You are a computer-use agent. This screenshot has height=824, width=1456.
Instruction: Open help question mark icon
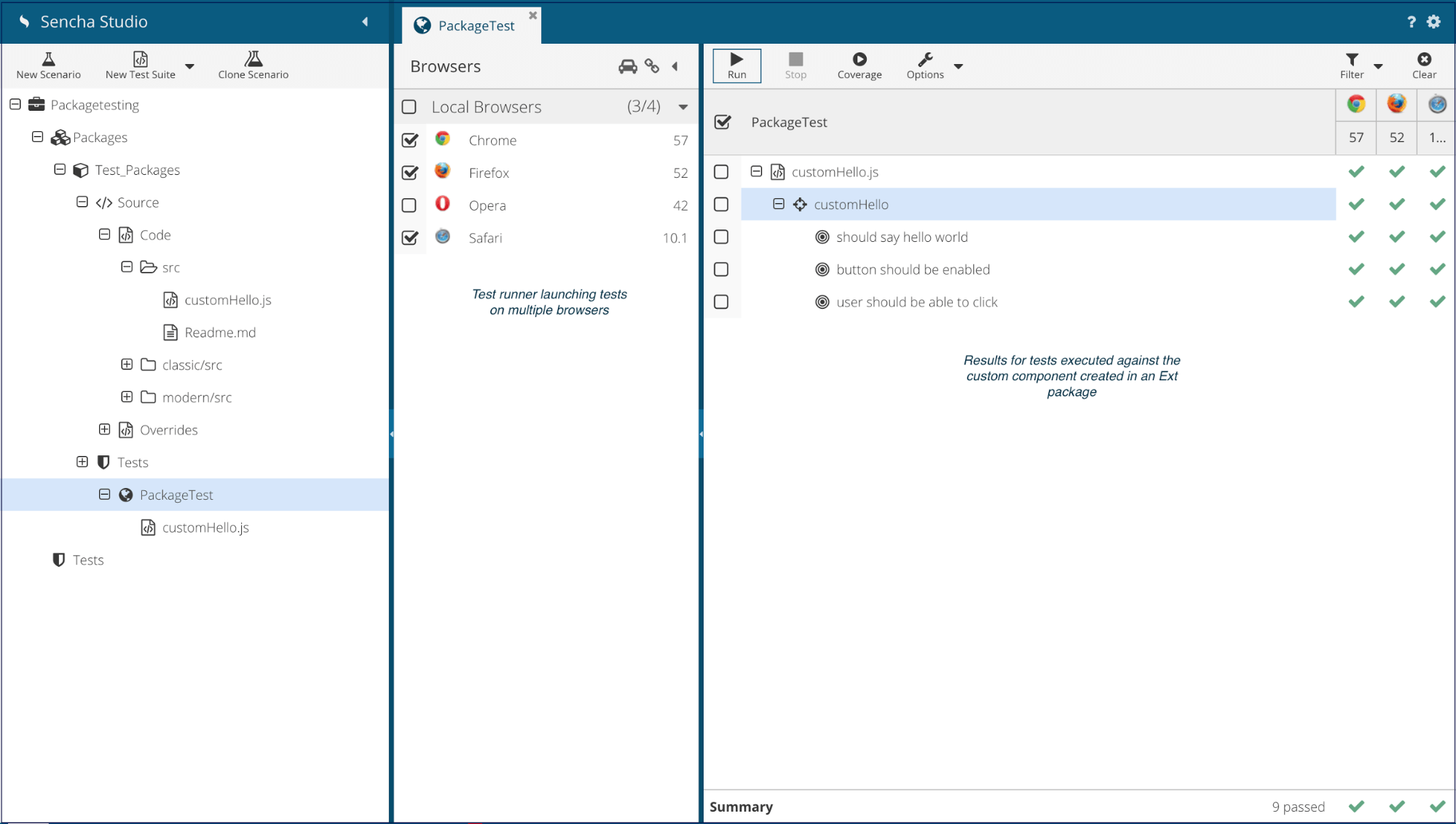1412,22
